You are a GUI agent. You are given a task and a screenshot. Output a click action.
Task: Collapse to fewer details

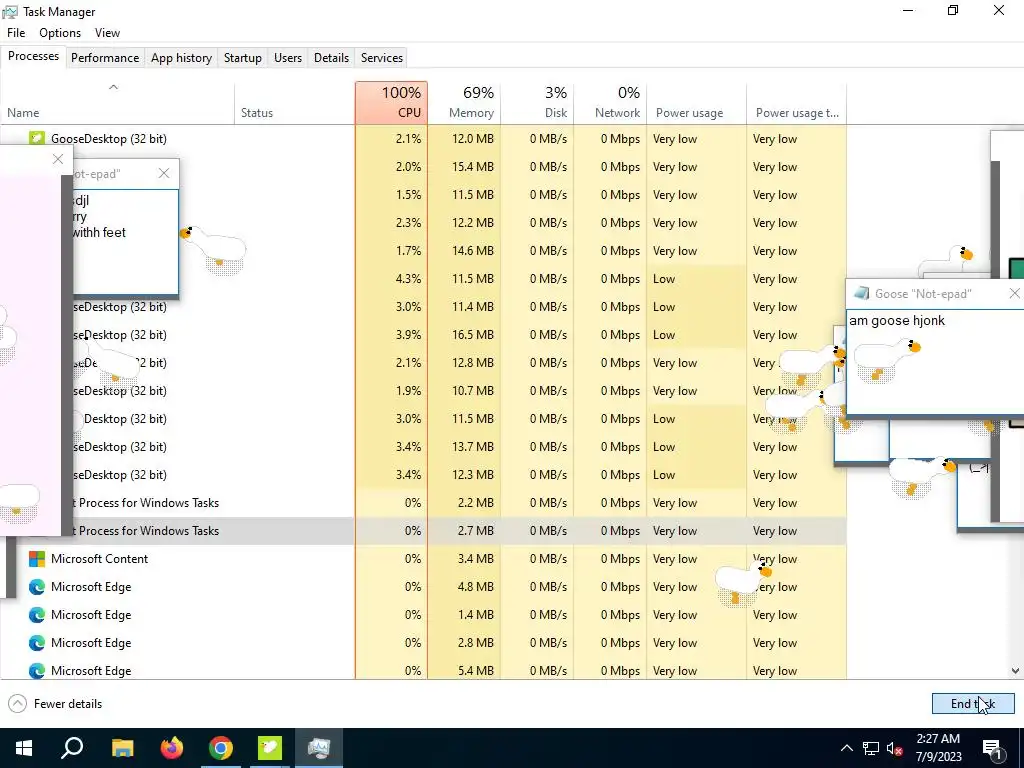[x=56, y=703]
